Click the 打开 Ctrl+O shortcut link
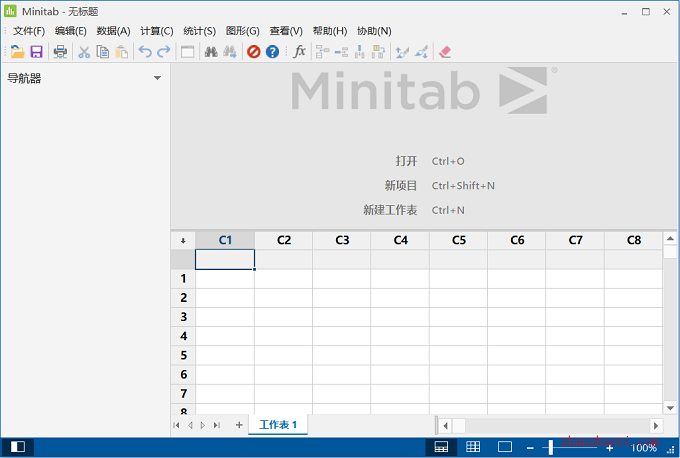Image resolution: width=680 pixels, height=458 pixels. (x=430, y=161)
